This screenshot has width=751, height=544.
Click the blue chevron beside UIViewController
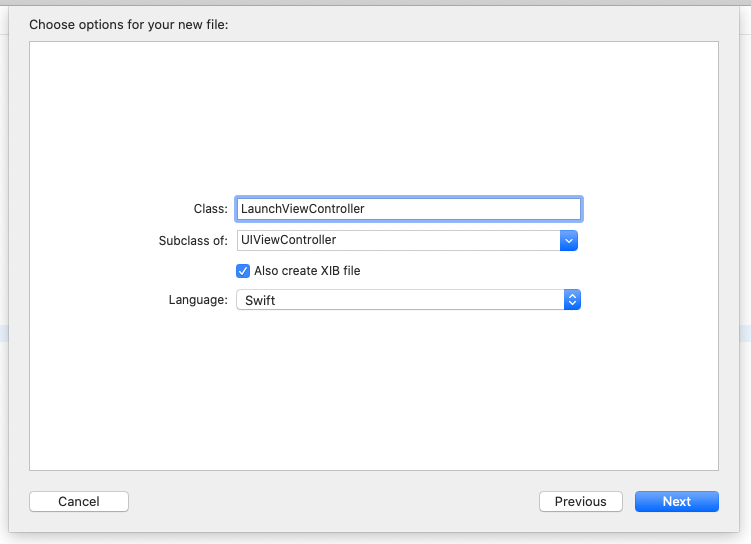point(568,240)
